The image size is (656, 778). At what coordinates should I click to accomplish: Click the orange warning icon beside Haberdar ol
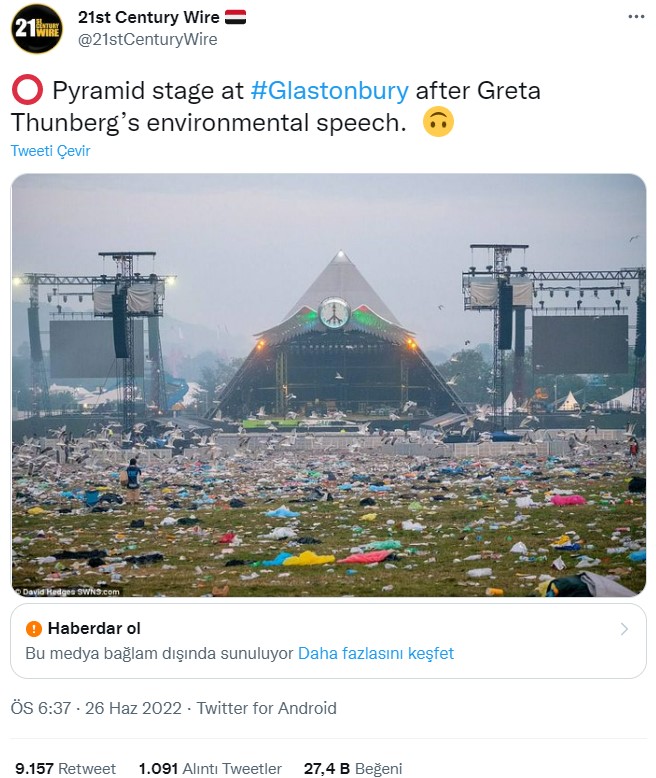pos(34,629)
